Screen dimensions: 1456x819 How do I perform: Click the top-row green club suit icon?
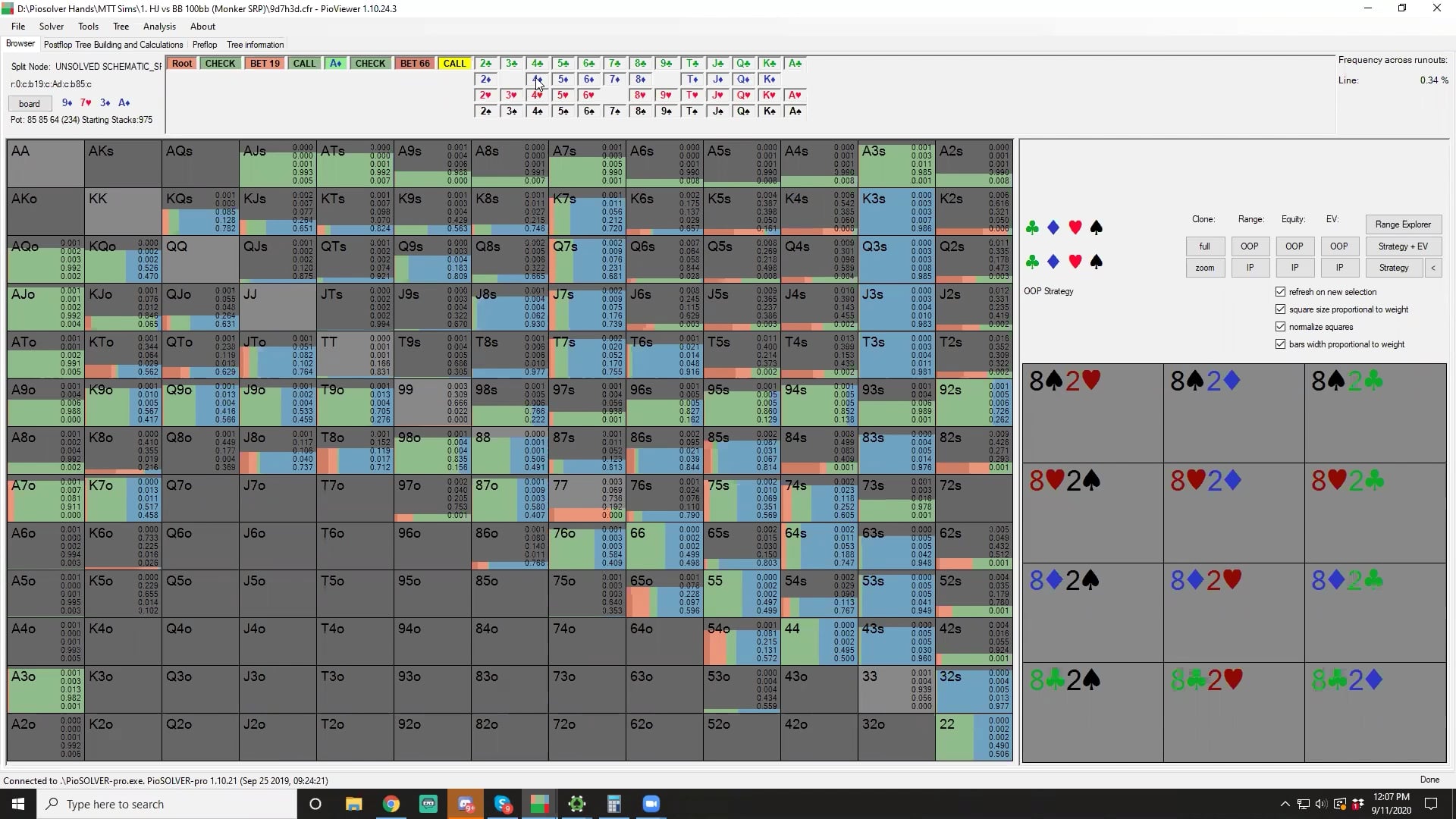tap(1032, 227)
